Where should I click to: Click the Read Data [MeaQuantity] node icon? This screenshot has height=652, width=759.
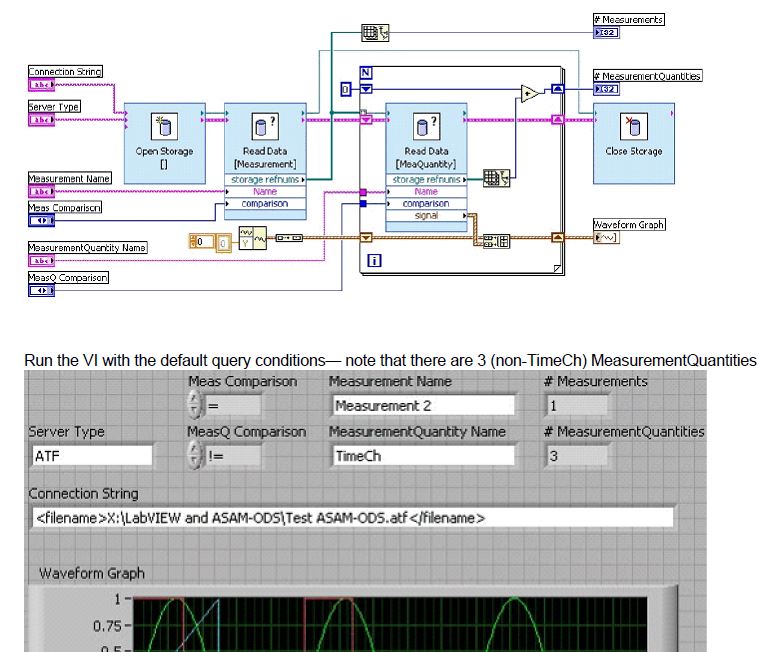click(428, 126)
